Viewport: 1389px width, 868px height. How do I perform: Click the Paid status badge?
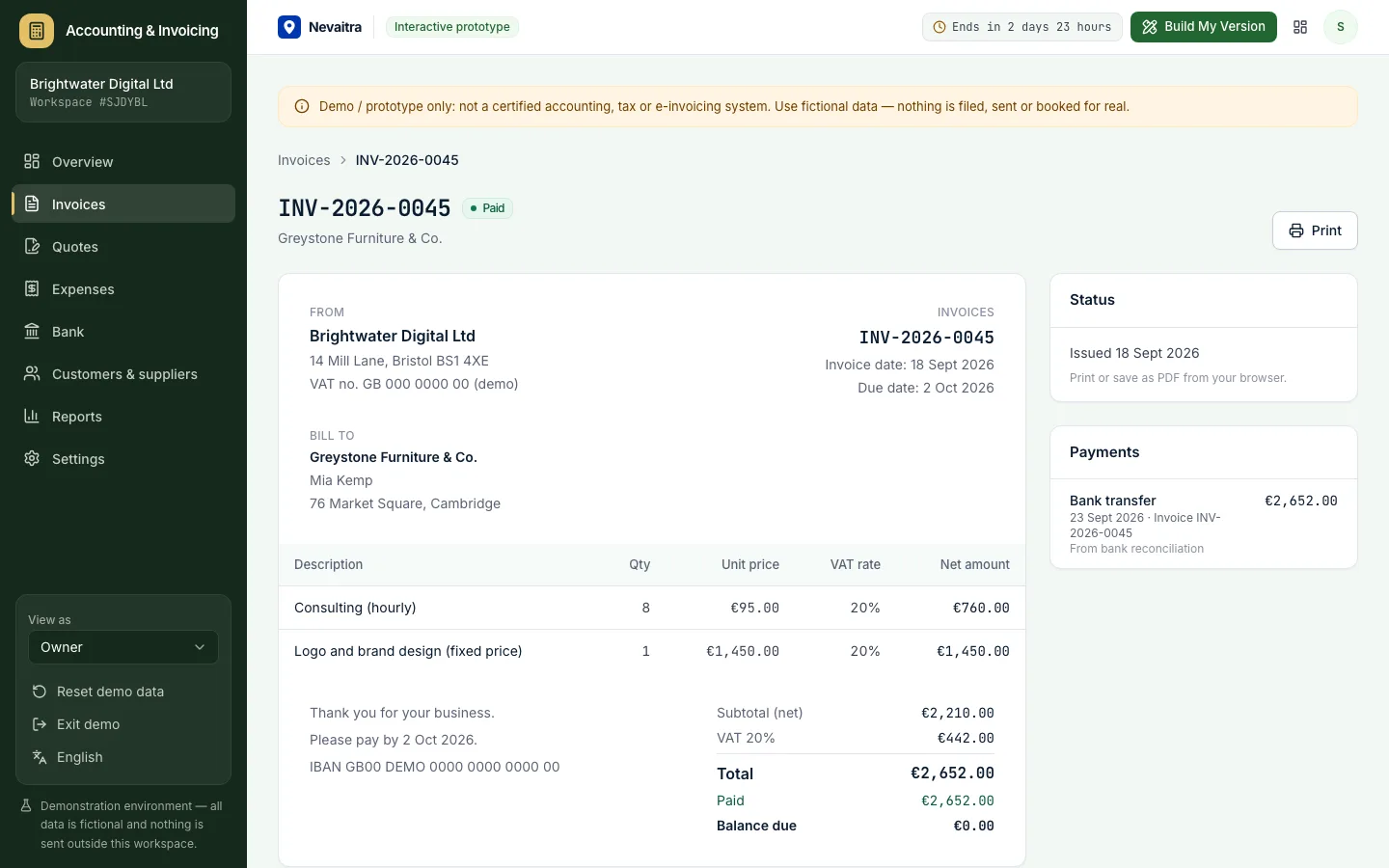488,208
